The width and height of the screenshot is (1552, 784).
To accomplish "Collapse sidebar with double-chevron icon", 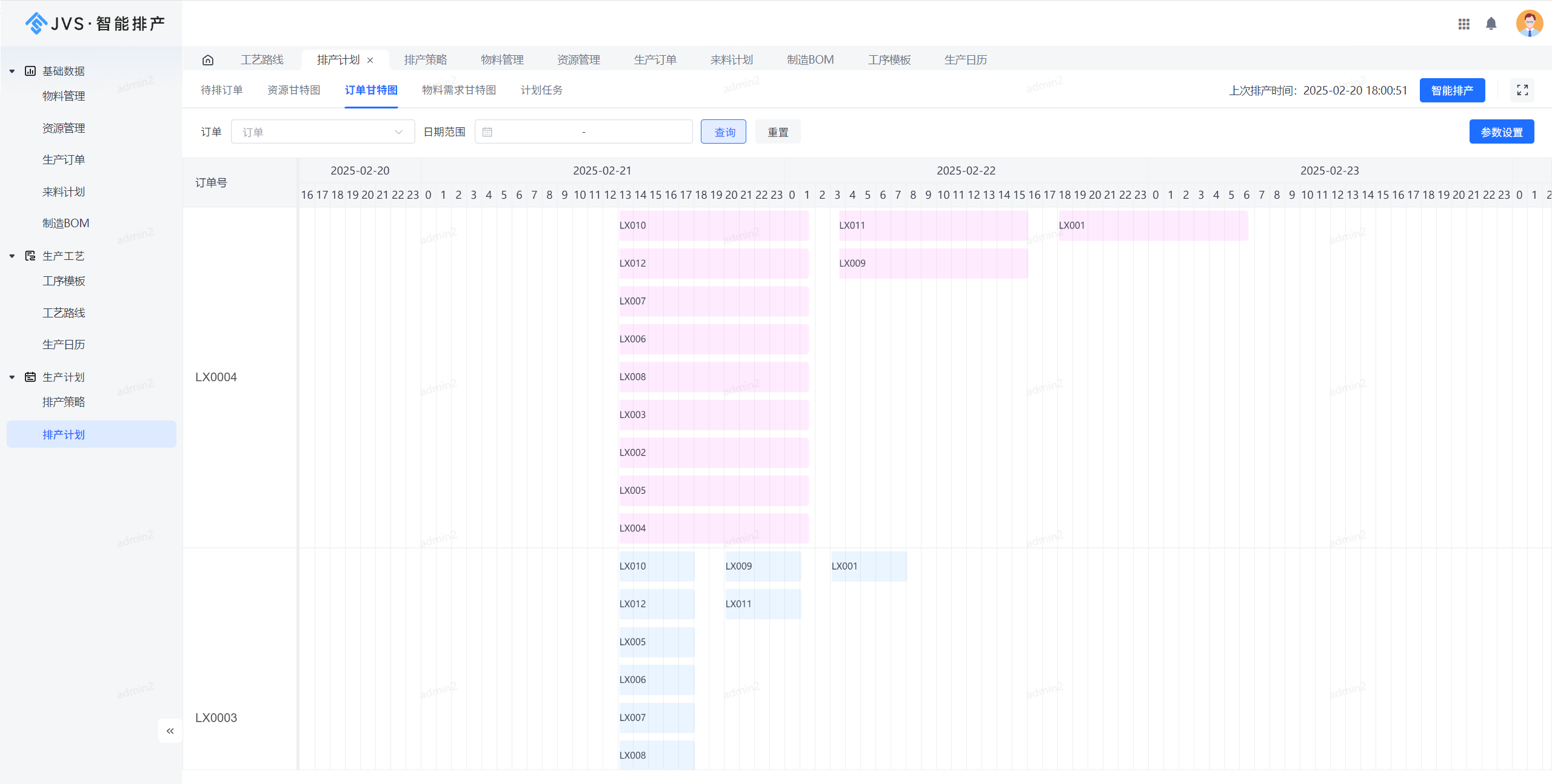I will (x=170, y=731).
